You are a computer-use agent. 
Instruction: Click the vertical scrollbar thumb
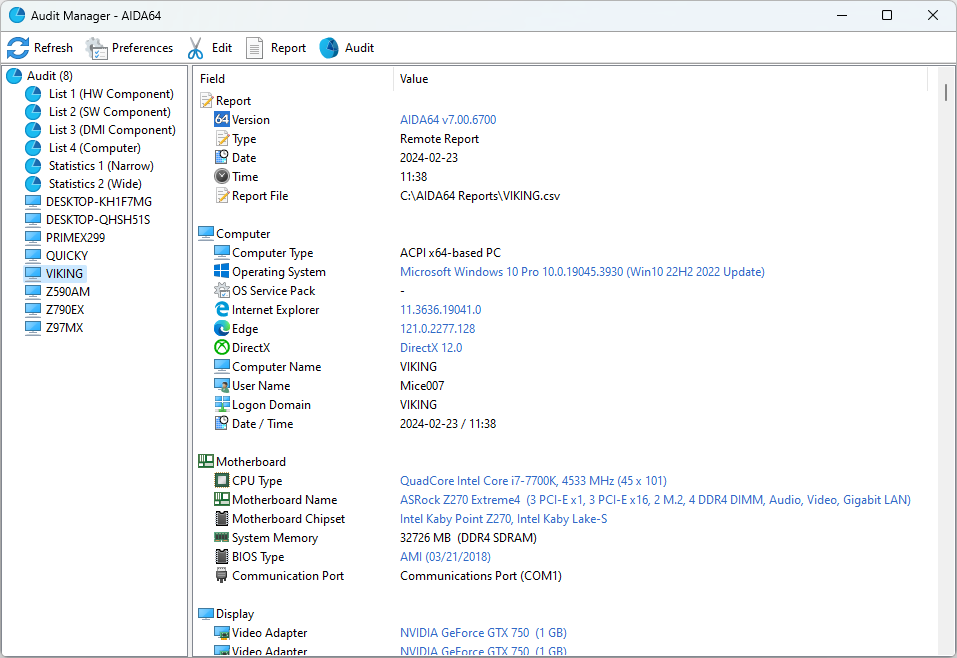[x=946, y=92]
